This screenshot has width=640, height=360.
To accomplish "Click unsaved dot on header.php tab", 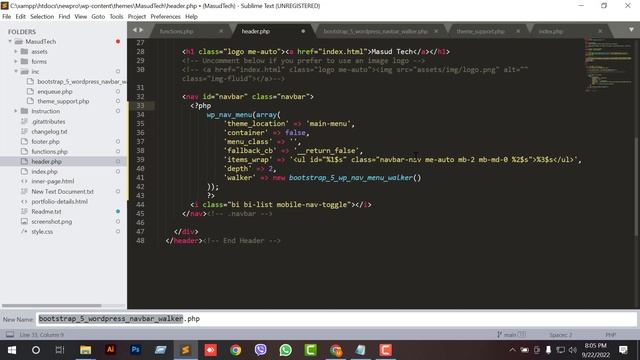I will point(303,31).
